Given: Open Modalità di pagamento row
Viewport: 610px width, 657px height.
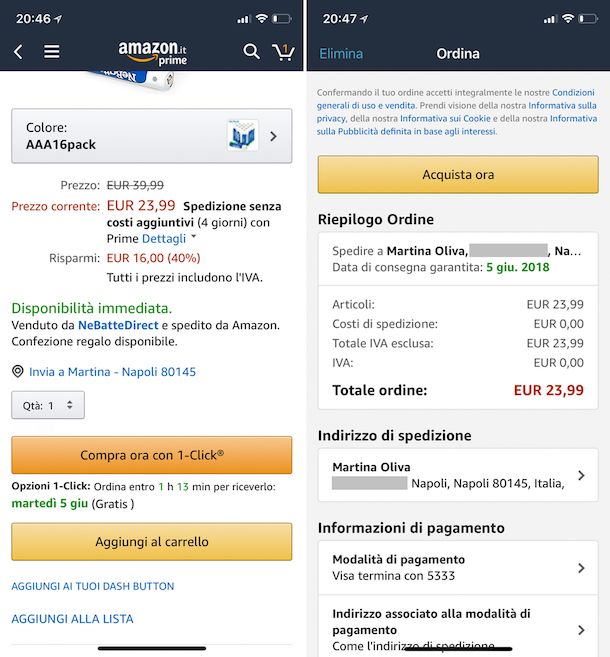Looking at the screenshot, I should click(x=457, y=568).
